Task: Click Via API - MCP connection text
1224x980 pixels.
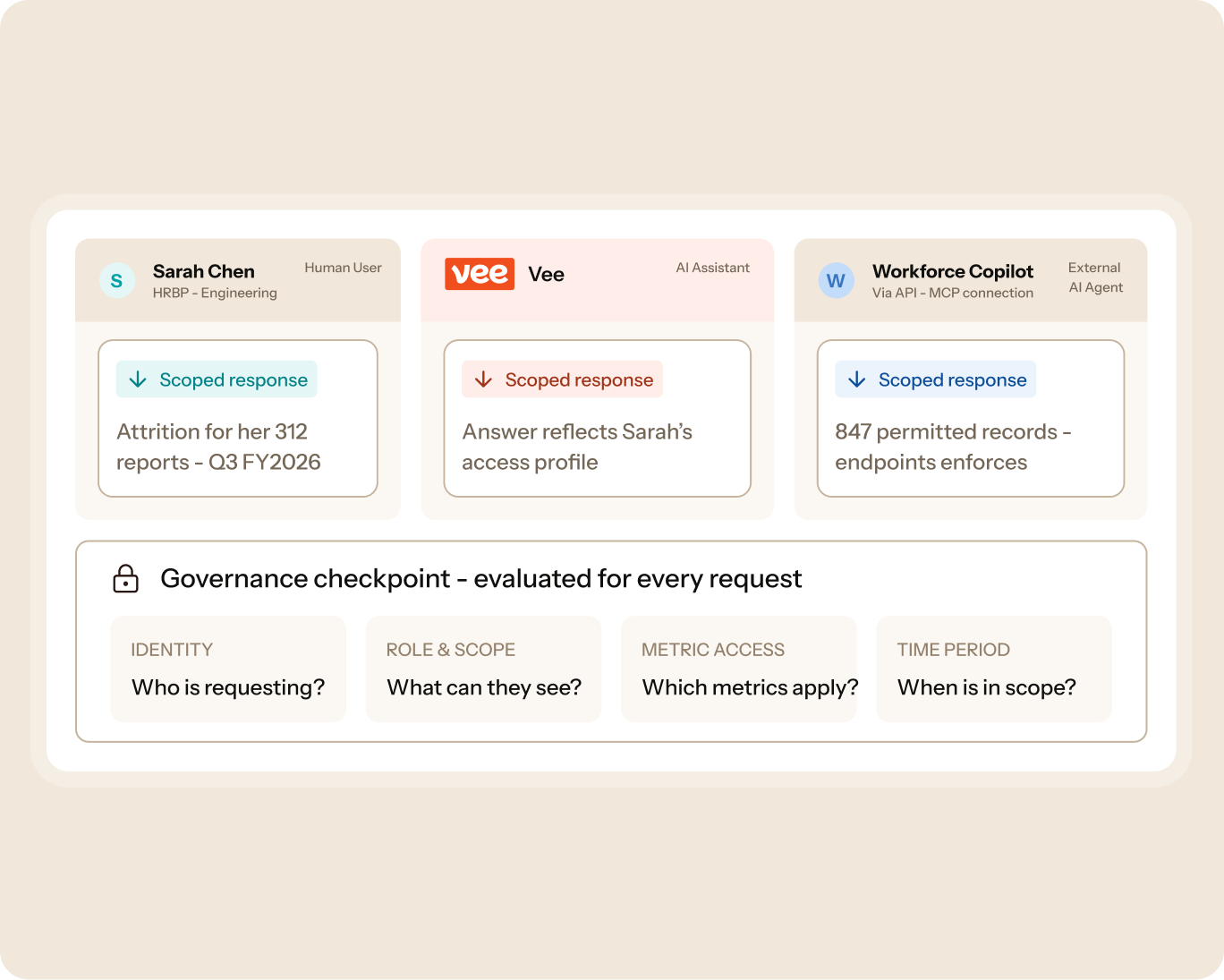Action: point(953,293)
